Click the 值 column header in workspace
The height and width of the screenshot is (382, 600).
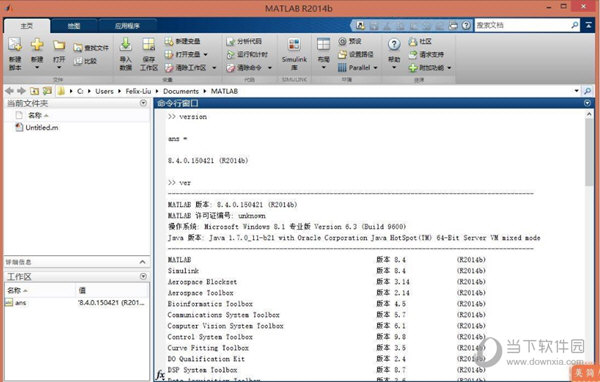(82, 291)
